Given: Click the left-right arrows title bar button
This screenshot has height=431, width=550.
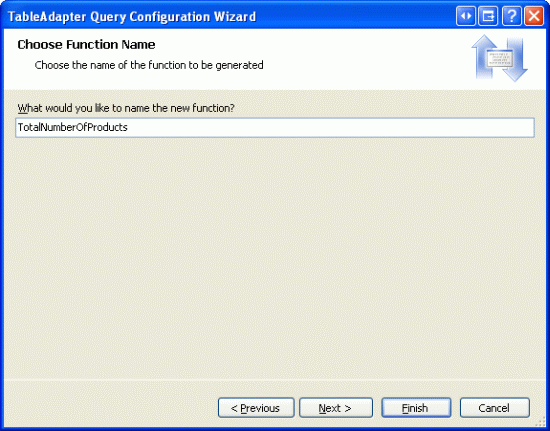Looking at the screenshot, I should (x=466, y=16).
